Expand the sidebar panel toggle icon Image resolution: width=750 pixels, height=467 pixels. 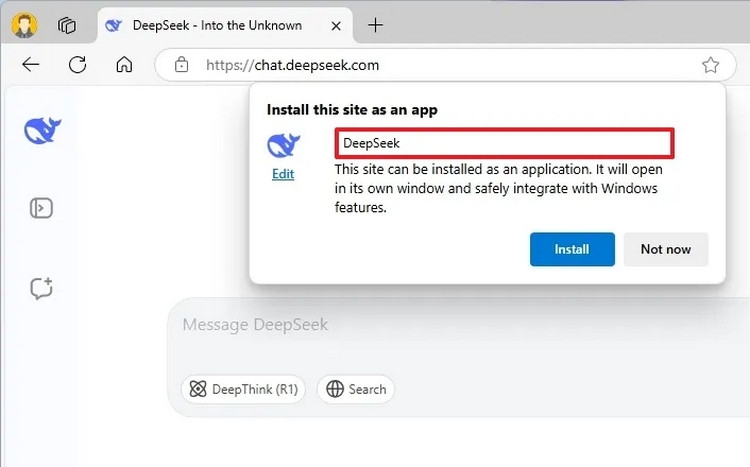click(41, 208)
